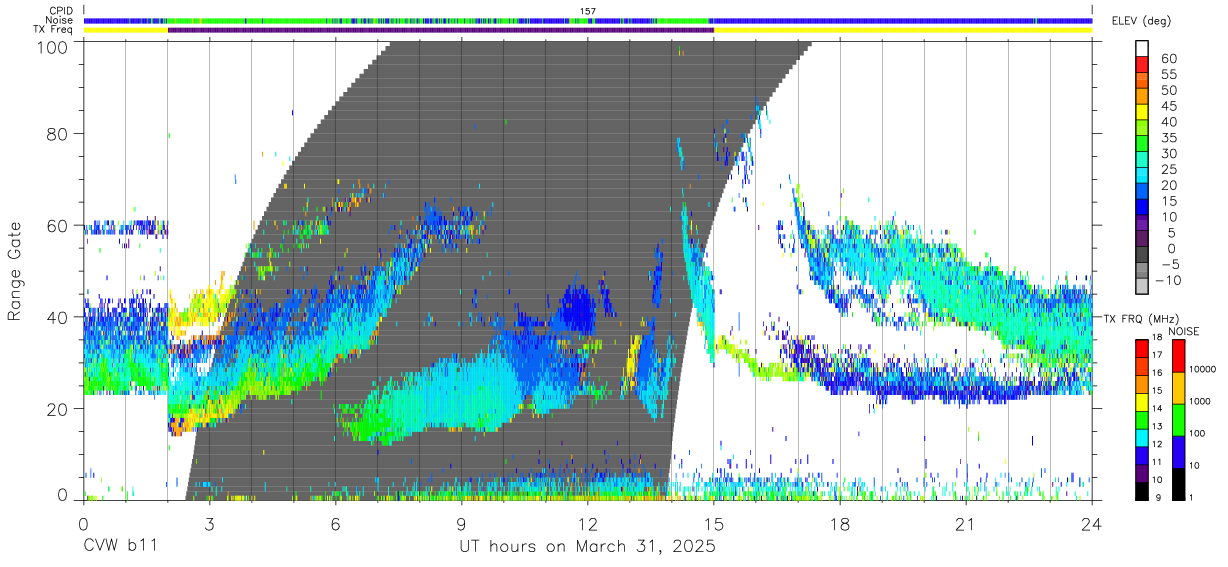Select the red swatch in TX FRQ colorbar

pyautogui.click(x=1142, y=348)
